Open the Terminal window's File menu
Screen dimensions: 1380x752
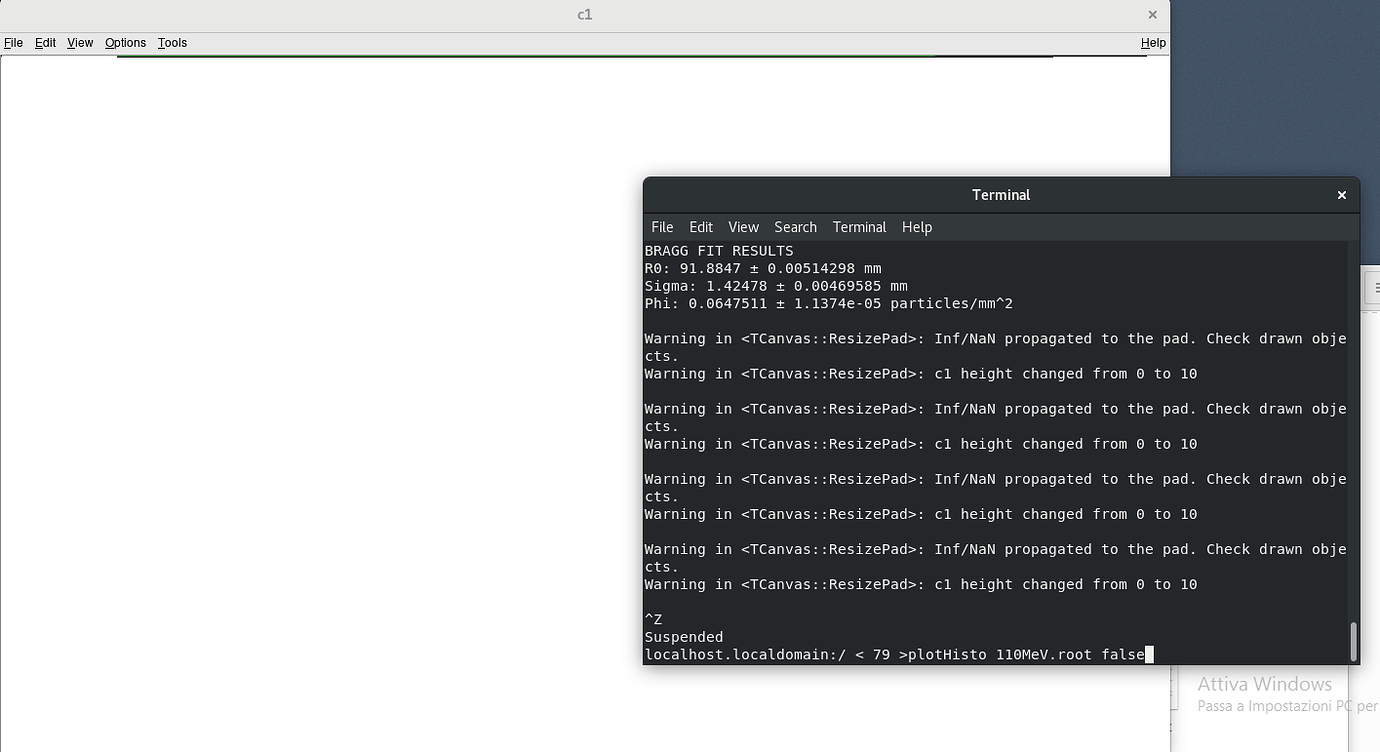click(x=662, y=227)
